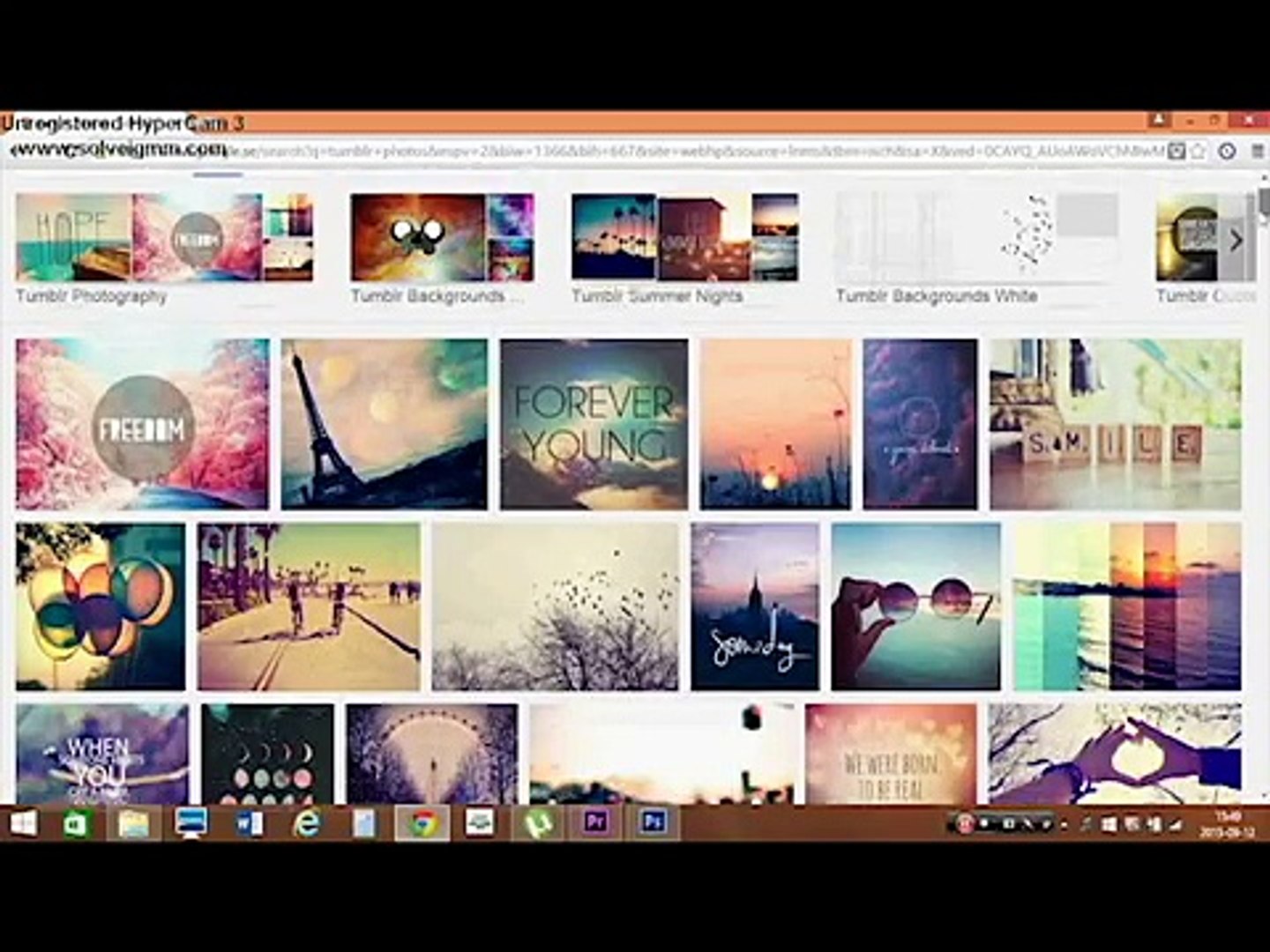Launch Internet Explorer from the taskbar

click(x=307, y=824)
